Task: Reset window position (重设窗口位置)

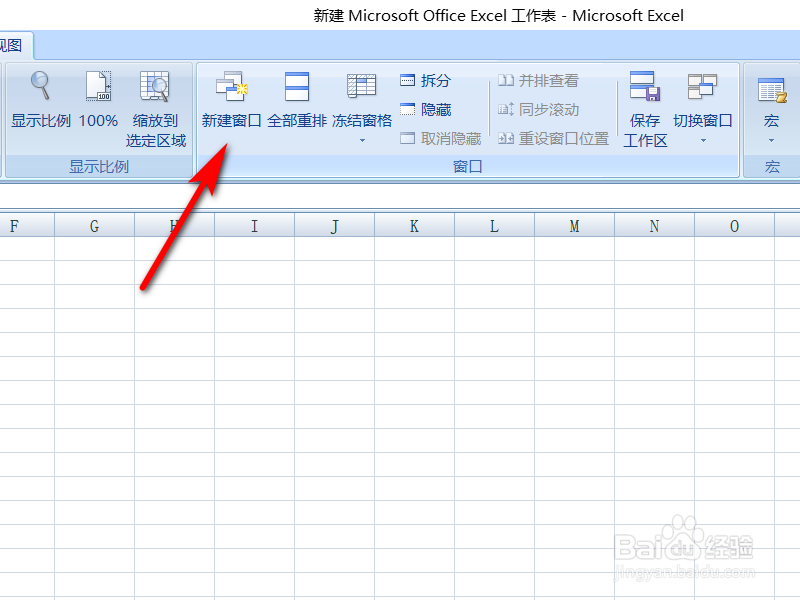Action: (553, 138)
